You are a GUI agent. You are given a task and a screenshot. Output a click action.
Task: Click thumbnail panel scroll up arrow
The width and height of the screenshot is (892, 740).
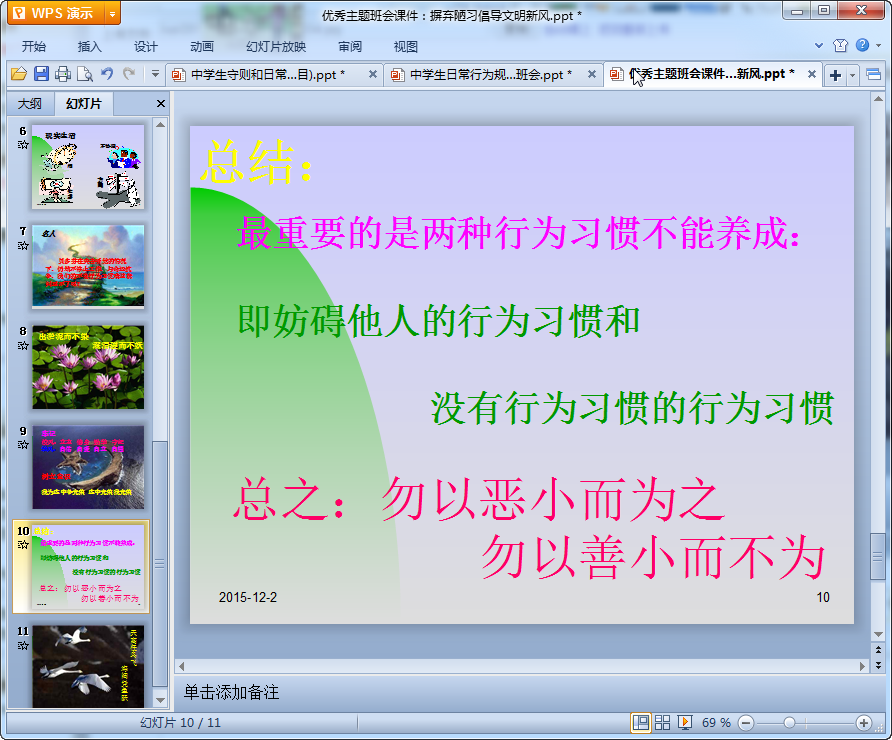pos(160,125)
